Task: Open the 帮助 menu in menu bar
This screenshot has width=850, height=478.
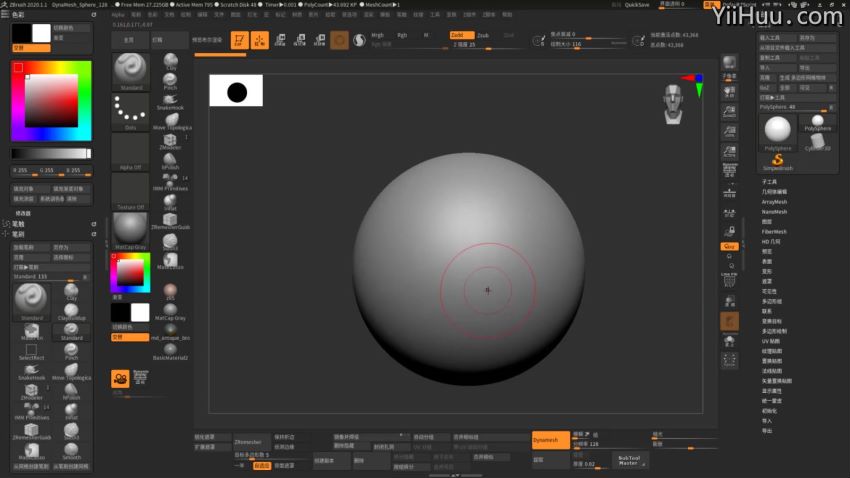Action: 507,15
